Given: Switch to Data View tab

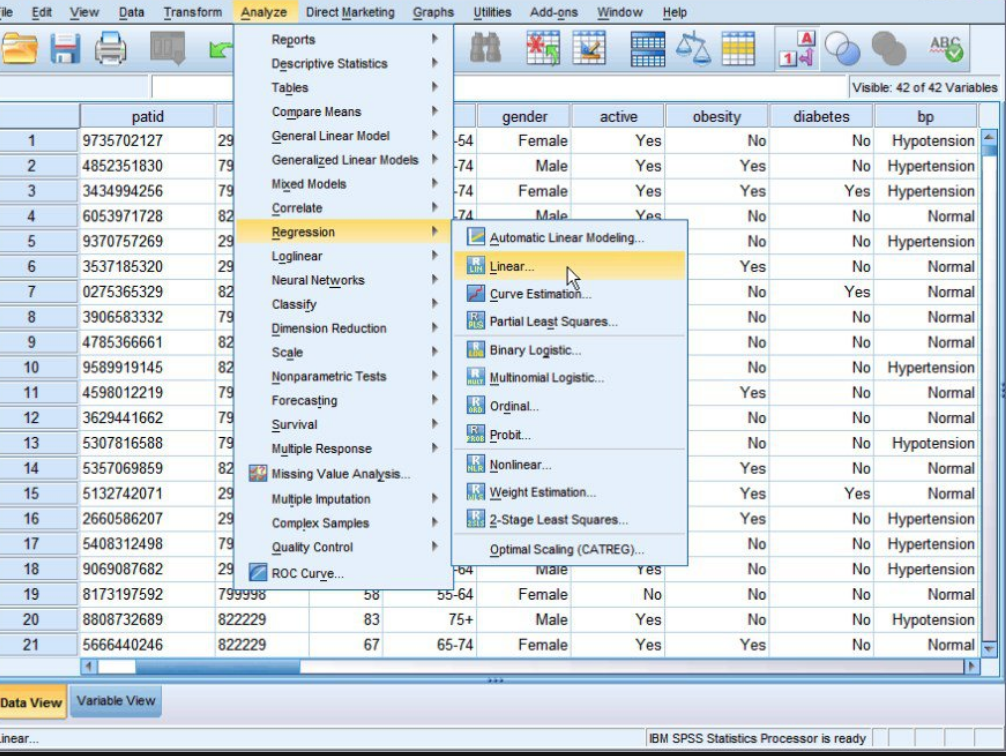Looking at the screenshot, I should (x=32, y=702).
